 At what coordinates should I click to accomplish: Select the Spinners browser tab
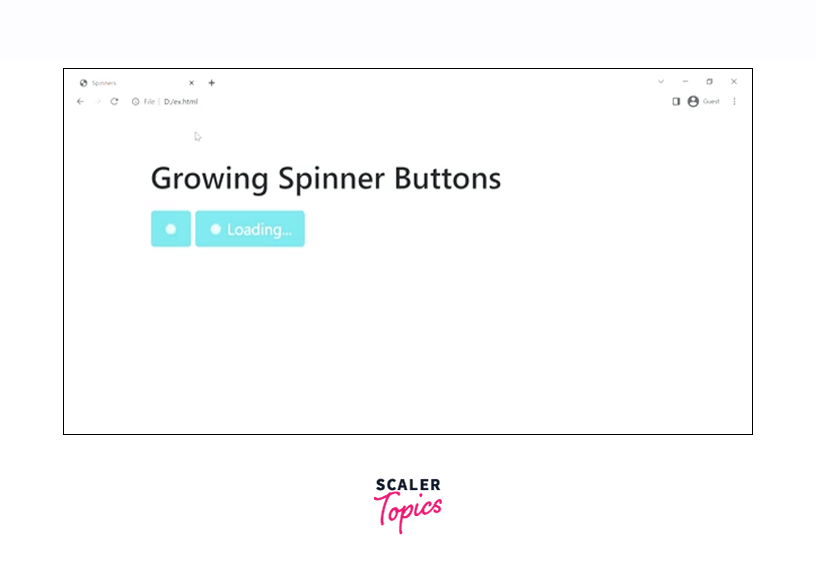click(130, 83)
